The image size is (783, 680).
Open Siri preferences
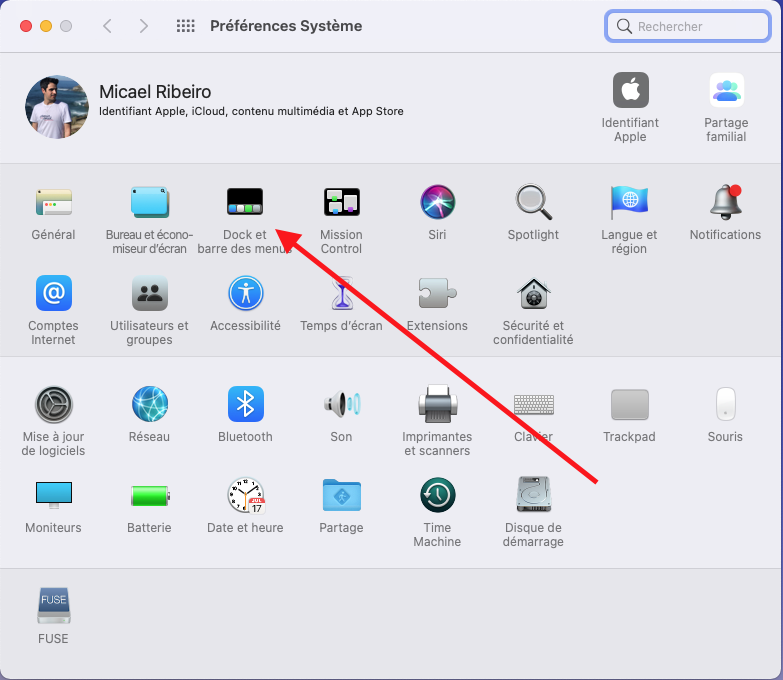(437, 202)
